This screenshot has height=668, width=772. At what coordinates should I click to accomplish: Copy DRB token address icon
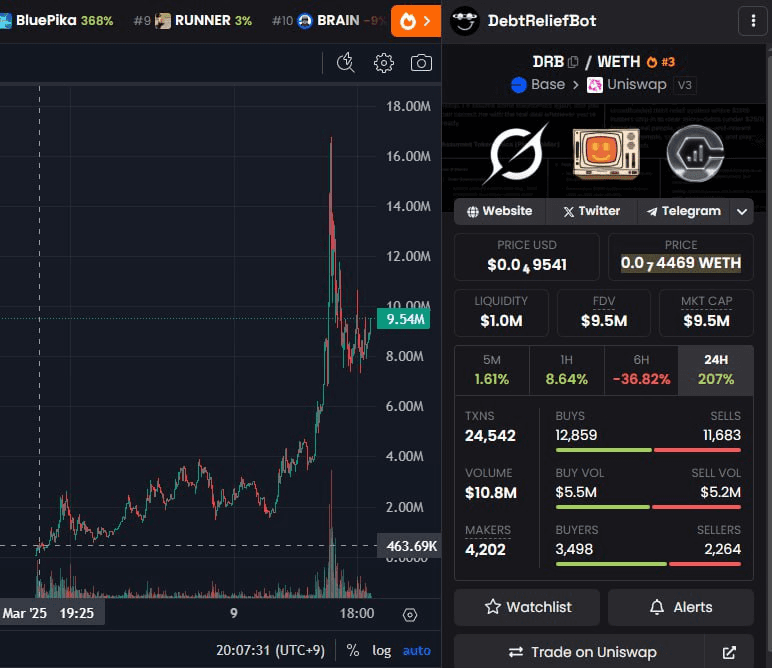pyautogui.click(x=573, y=62)
